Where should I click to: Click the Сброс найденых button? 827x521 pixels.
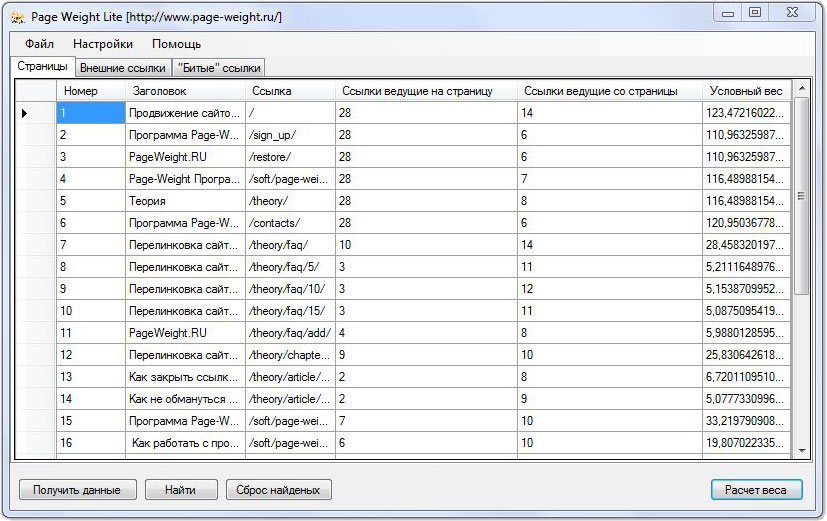pyautogui.click(x=278, y=490)
